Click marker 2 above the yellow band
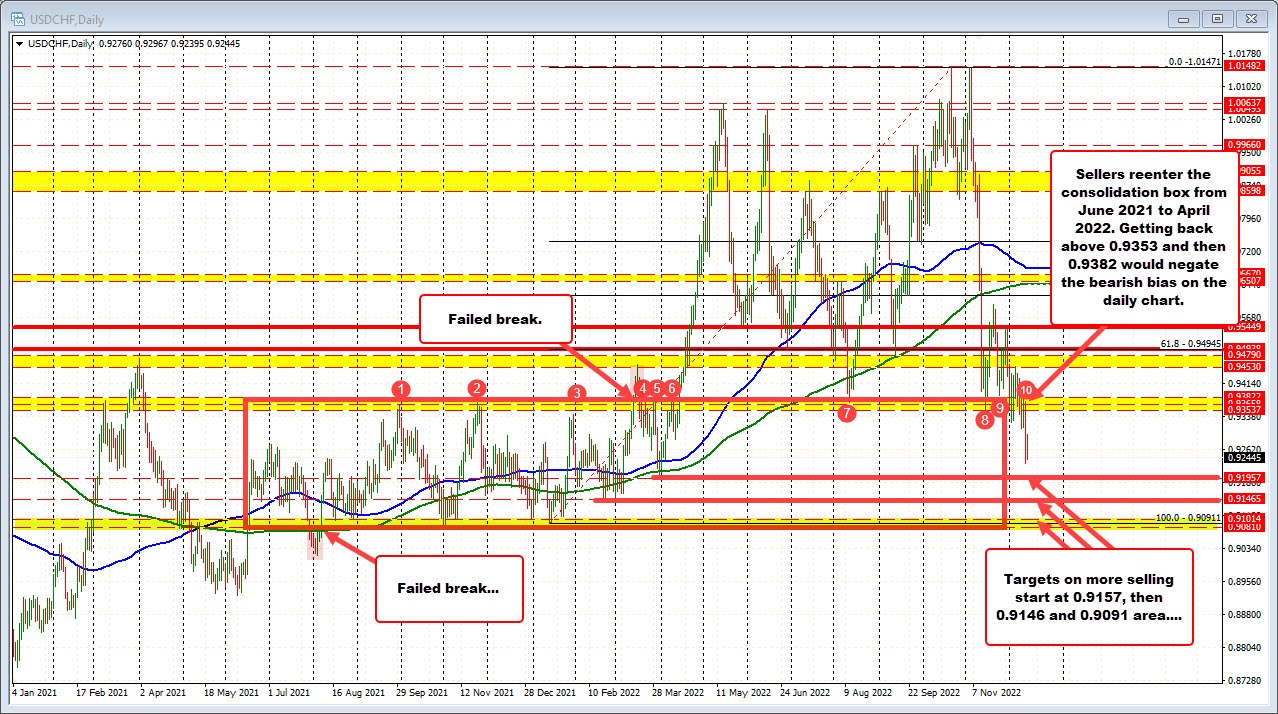 pos(476,390)
